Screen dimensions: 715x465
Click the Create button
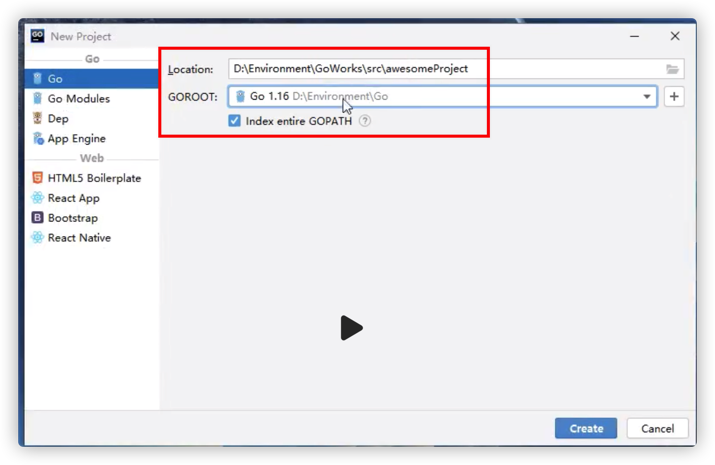pyautogui.click(x=586, y=429)
